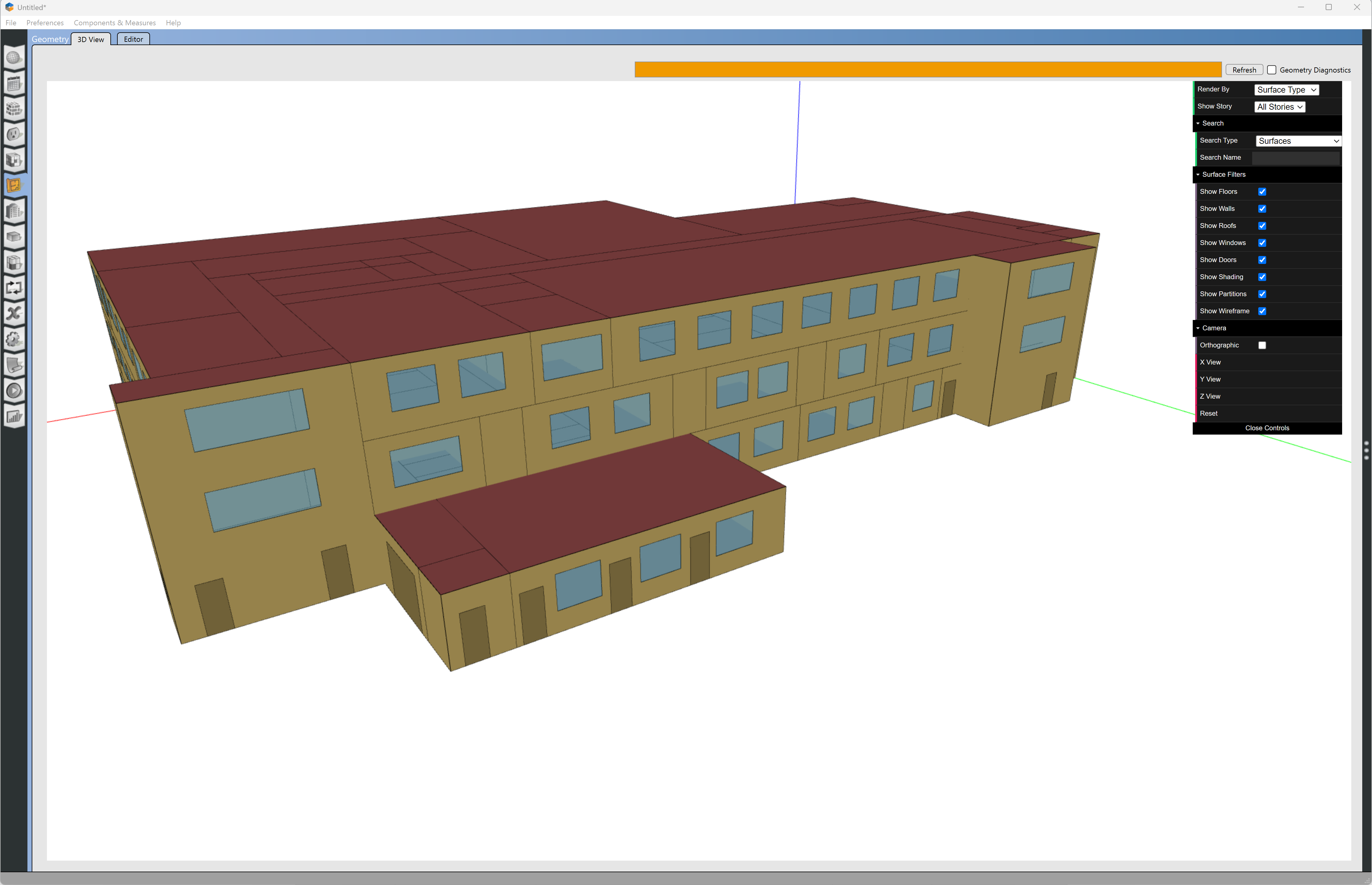Click the Refresh button
This screenshot has width=1372, height=885.
1244,70
